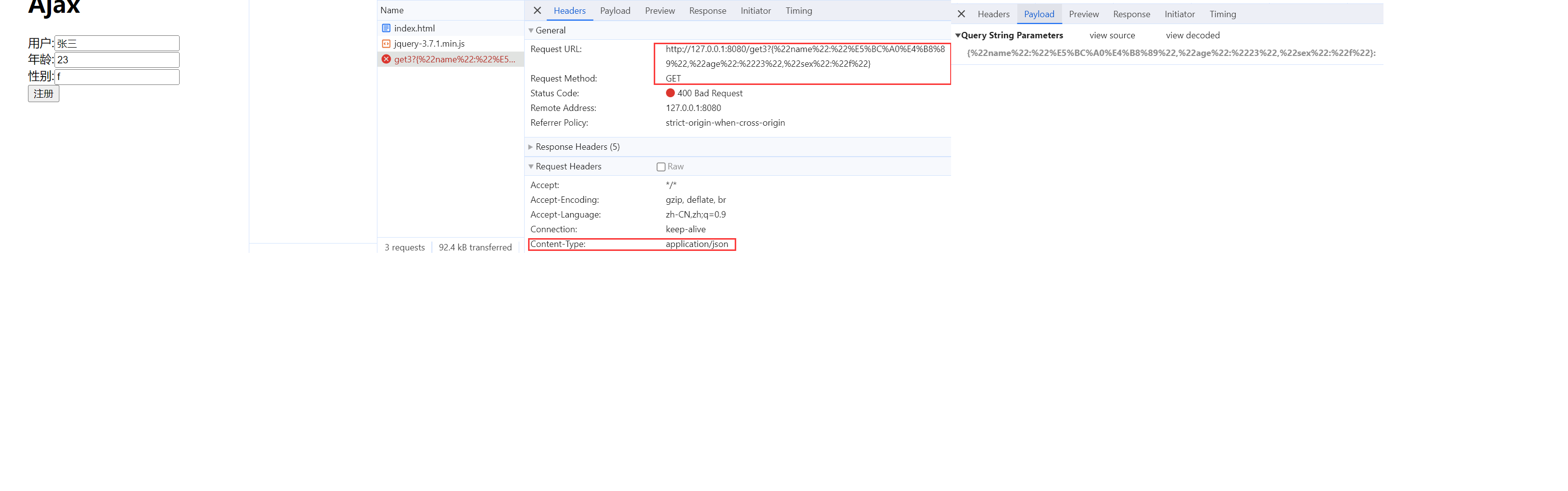Close the left request details panel
The image size is (1568, 491).
tap(537, 10)
